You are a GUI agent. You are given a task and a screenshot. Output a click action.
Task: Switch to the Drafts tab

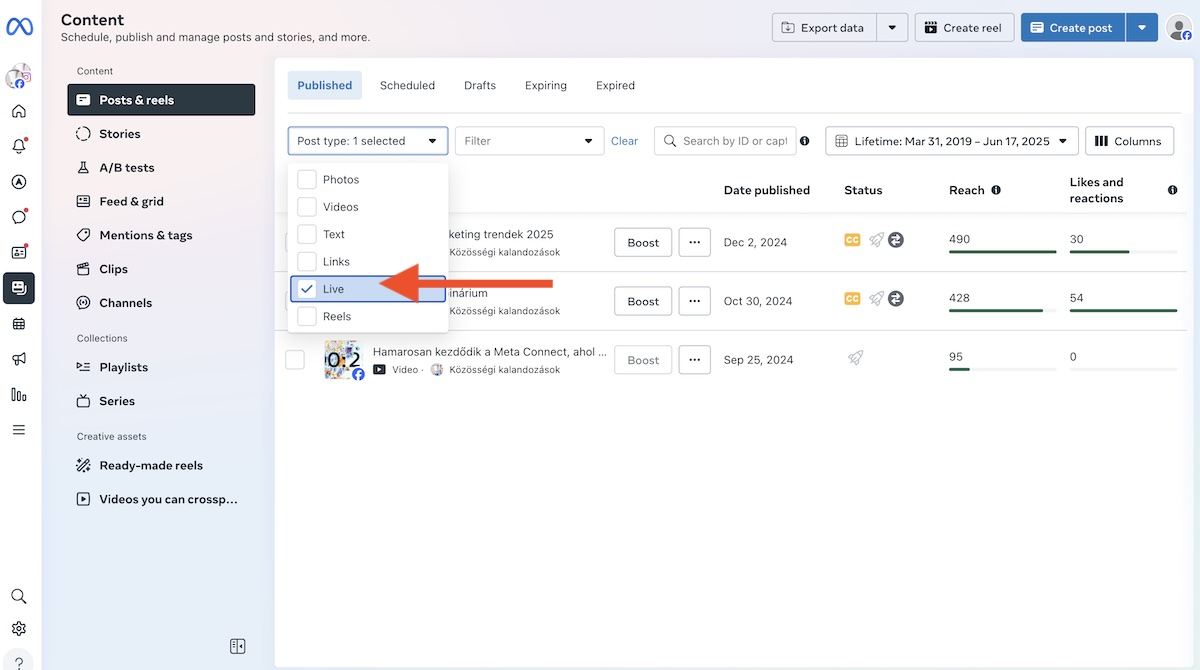pos(480,85)
